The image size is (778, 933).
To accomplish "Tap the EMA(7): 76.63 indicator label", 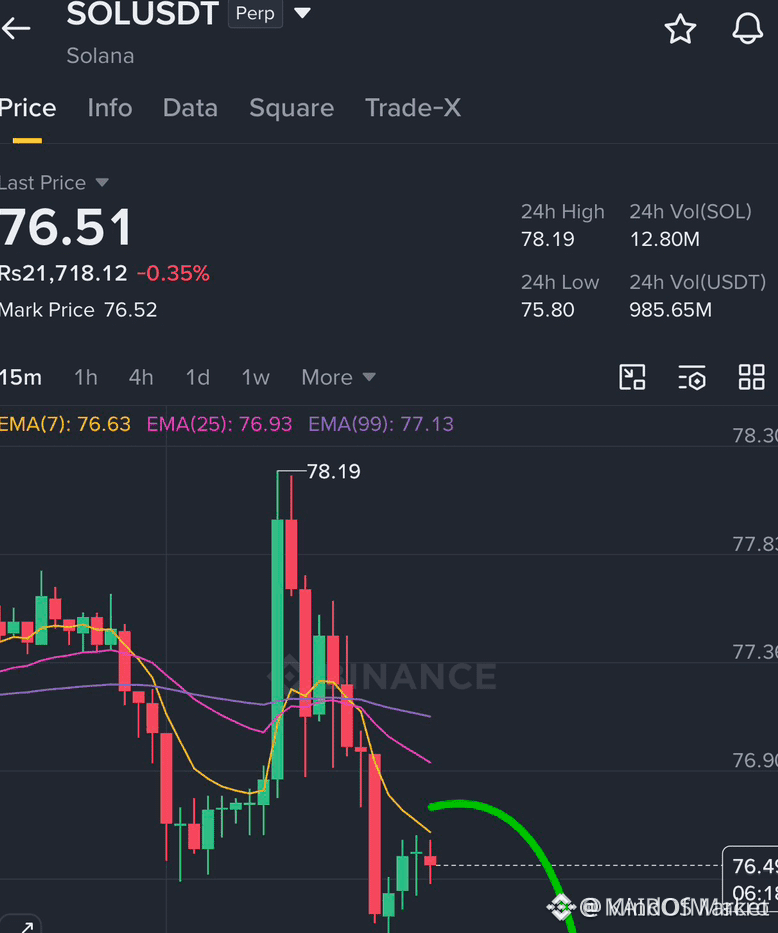I will [65, 424].
